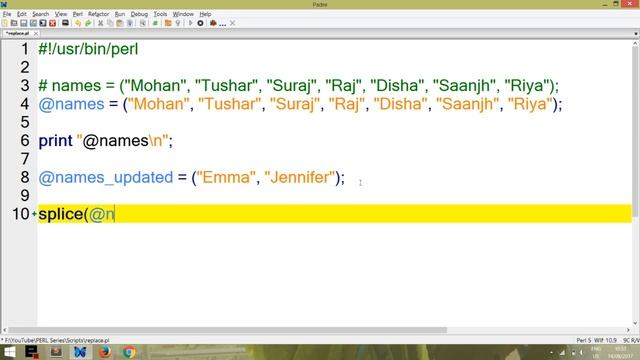Viewport: 640px width, 360px height.
Task: Open the Perl menu
Action: (78, 14)
